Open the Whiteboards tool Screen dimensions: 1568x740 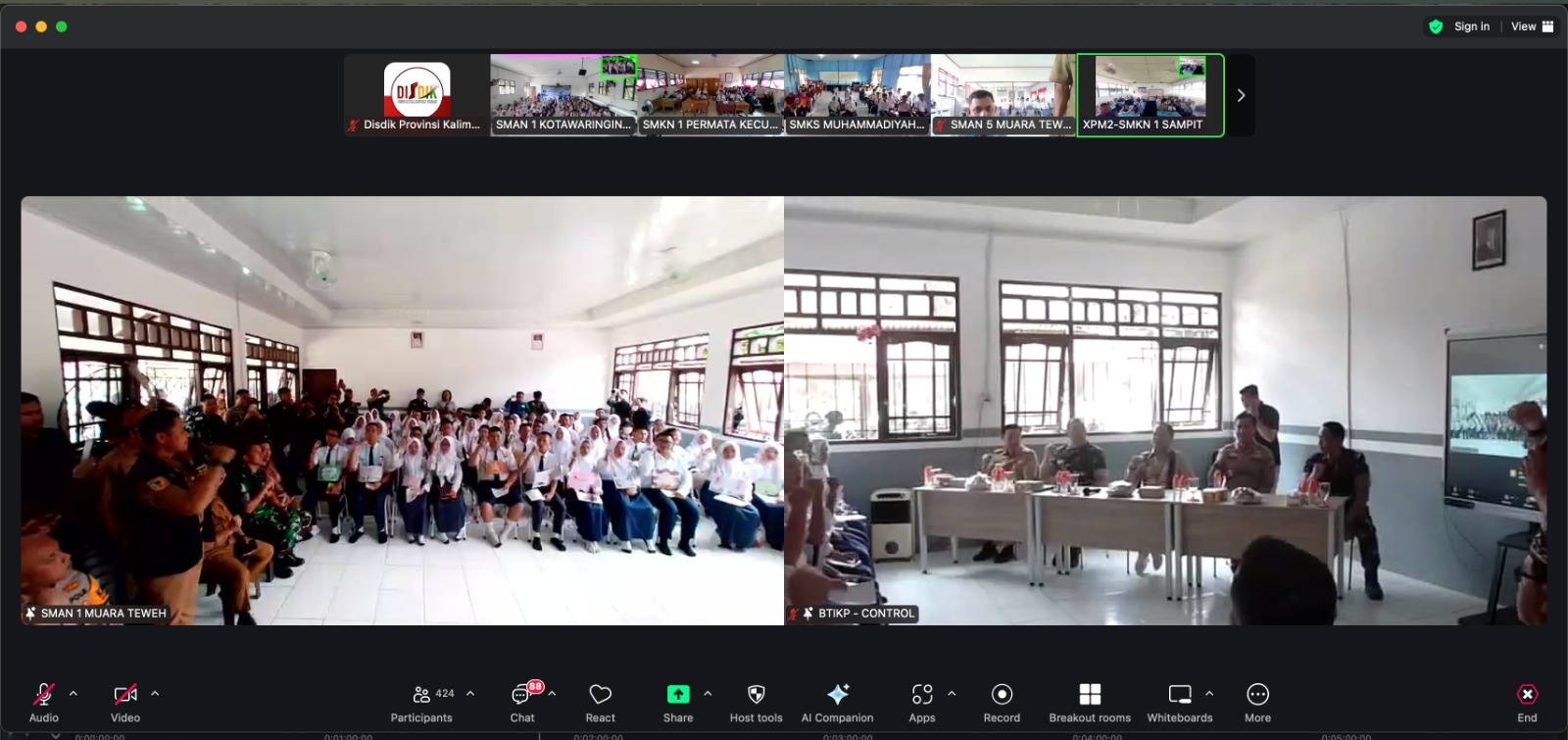(1180, 695)
